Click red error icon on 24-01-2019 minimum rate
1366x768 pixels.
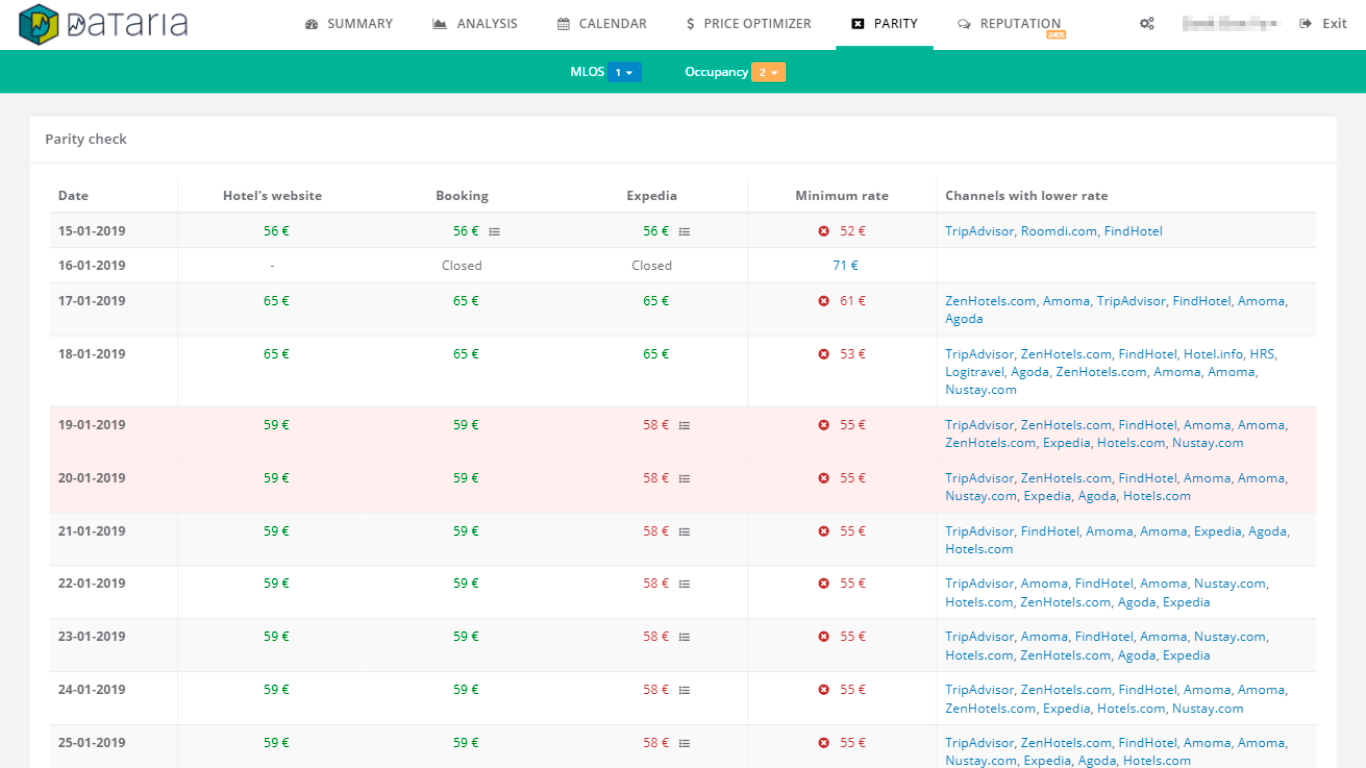pyautogui.click(x=824, y=690)
